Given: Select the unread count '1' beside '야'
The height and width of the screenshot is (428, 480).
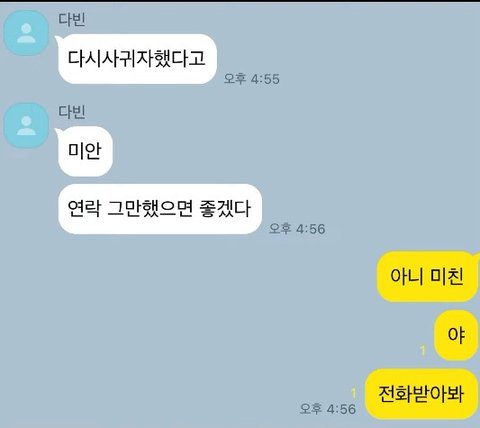Looking at the screenshot, I should click(x=423, y=350).
